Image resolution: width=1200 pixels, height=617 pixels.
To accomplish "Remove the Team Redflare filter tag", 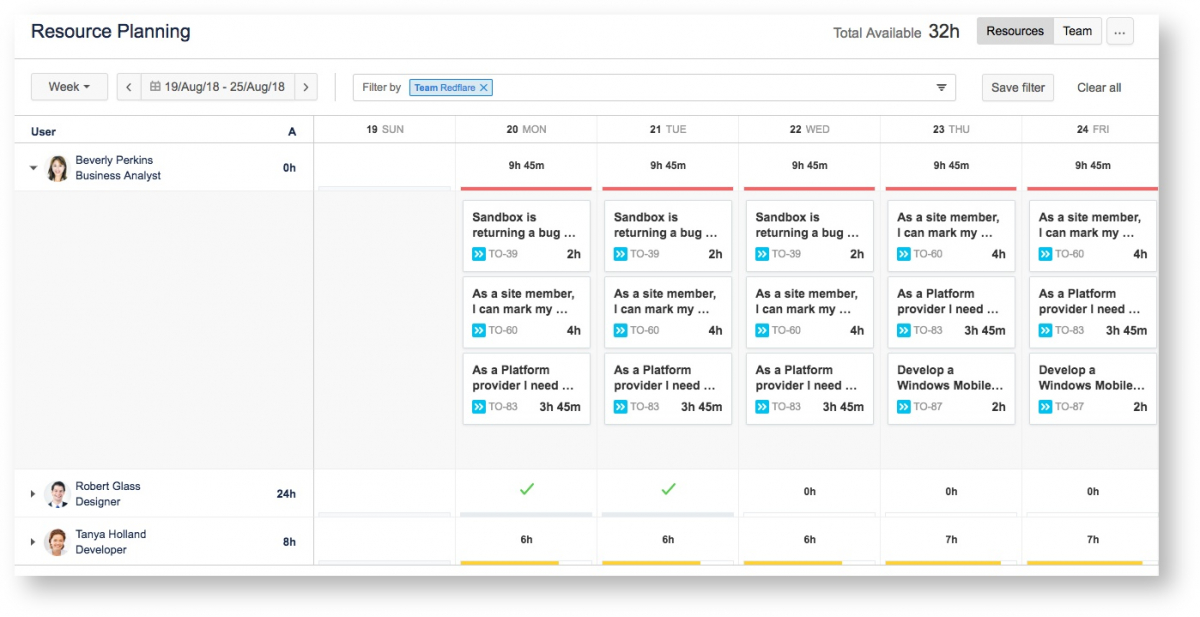I will [484, 88].
